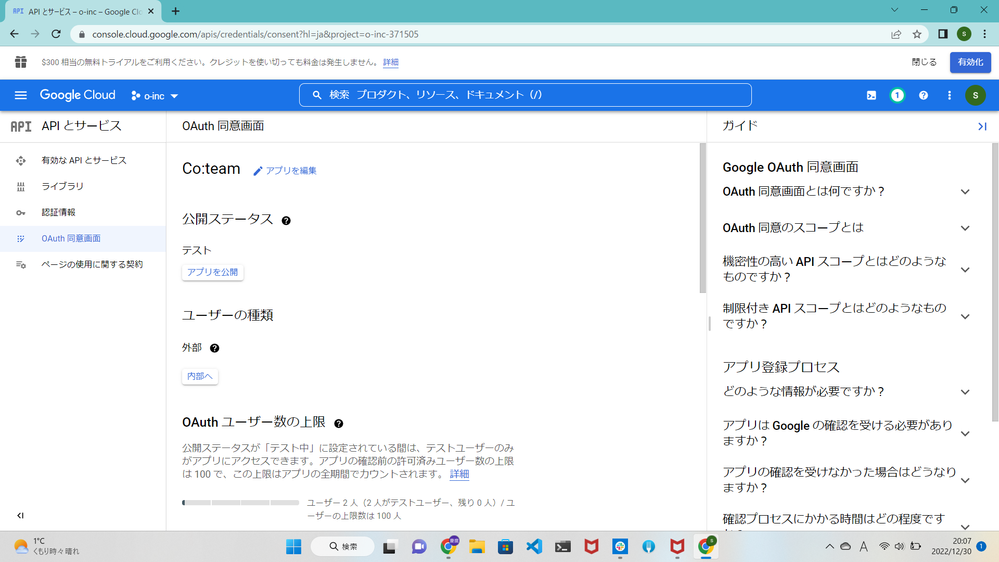Go to 有効な API とサービス
The height and width of the screenshot is (562, 999).
[83, 161]
